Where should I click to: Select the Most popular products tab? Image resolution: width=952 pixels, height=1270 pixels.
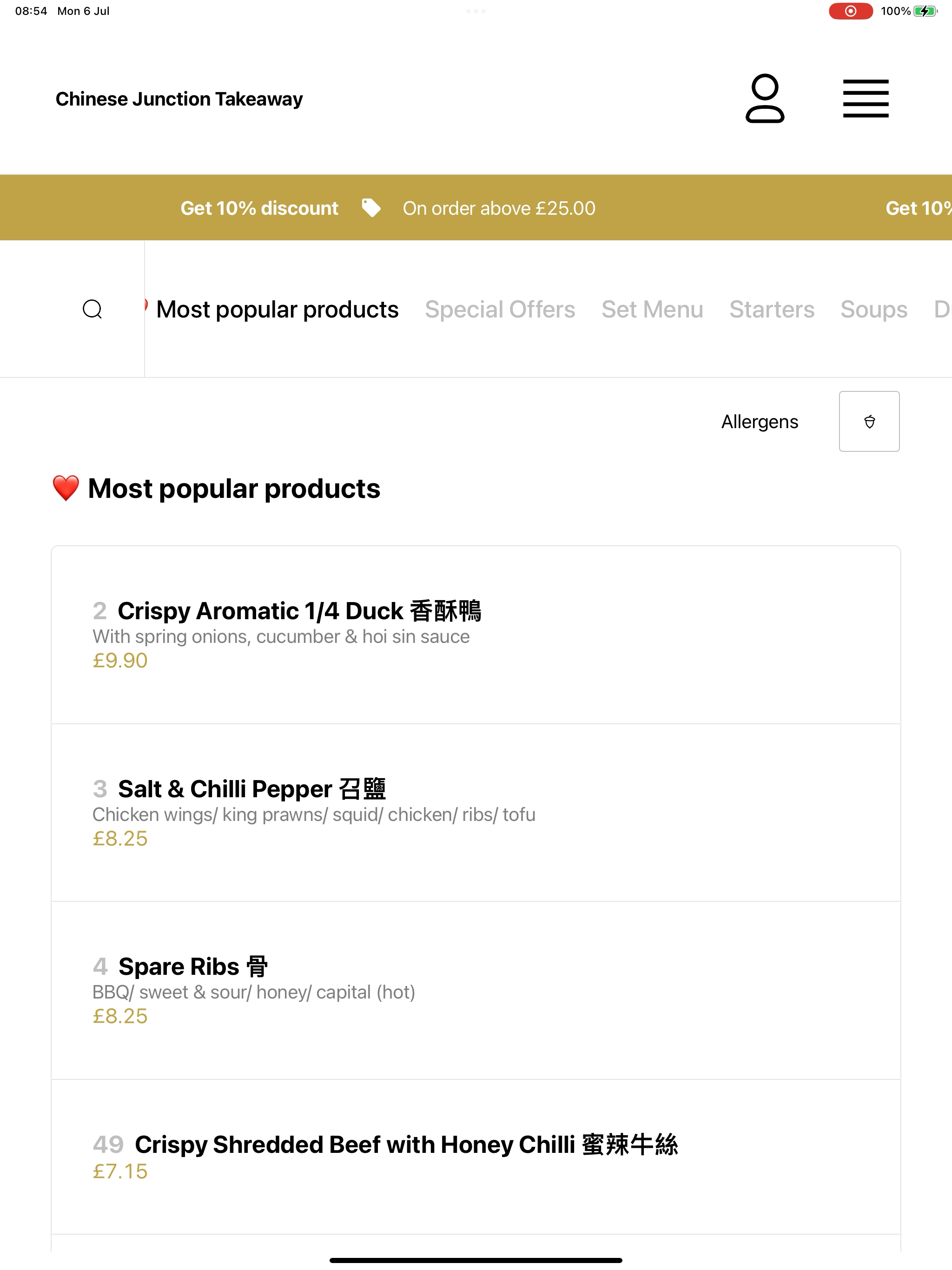pos(277,310)
